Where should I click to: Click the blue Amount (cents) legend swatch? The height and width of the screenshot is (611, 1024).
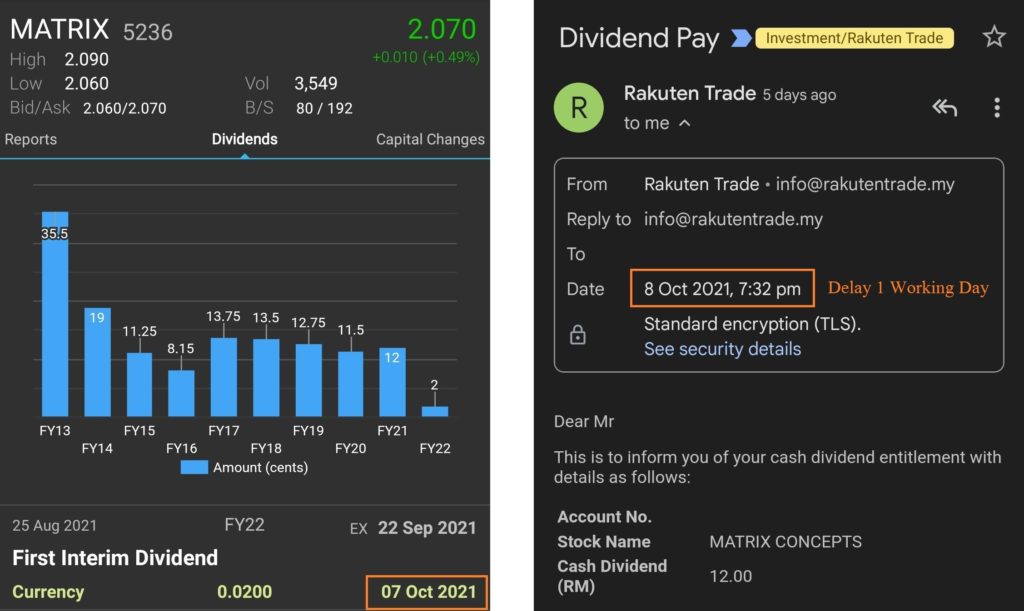[x=194, y=467]
